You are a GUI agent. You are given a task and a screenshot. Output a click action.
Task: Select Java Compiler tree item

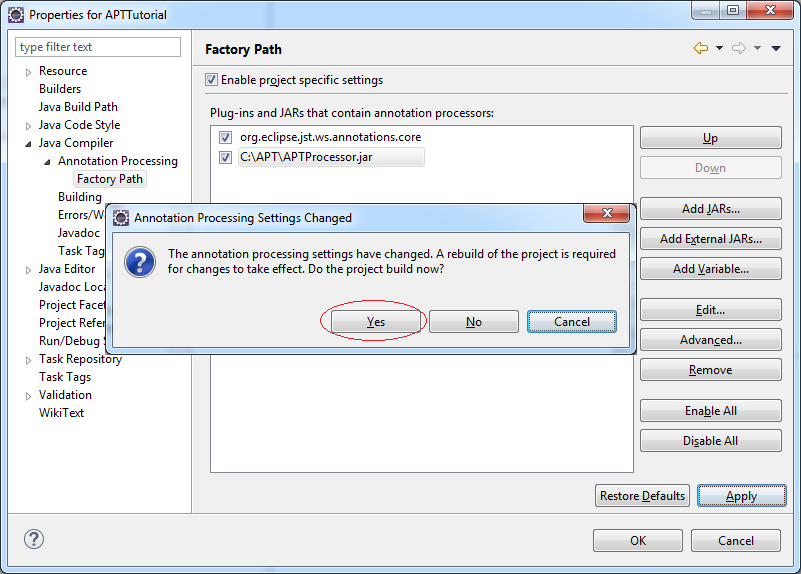[76, 143]
